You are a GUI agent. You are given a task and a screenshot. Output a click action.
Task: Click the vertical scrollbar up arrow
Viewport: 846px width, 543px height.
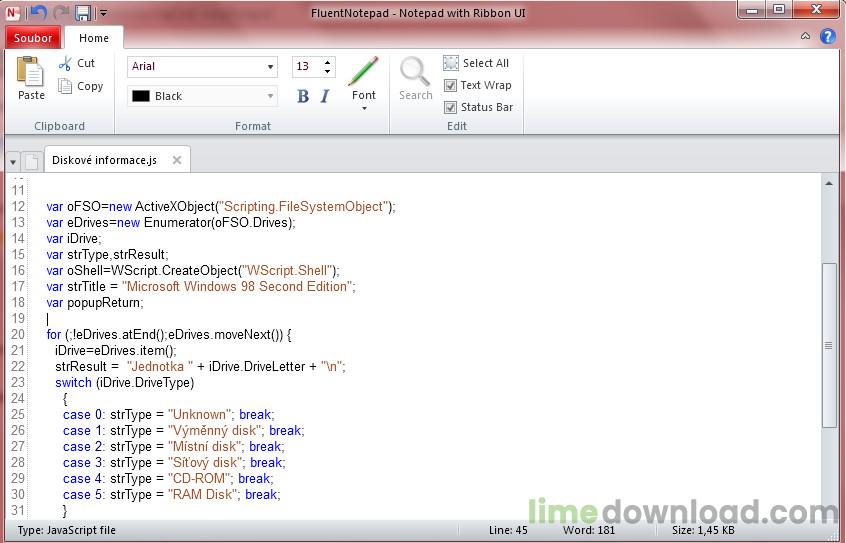(x=829, y=184)
